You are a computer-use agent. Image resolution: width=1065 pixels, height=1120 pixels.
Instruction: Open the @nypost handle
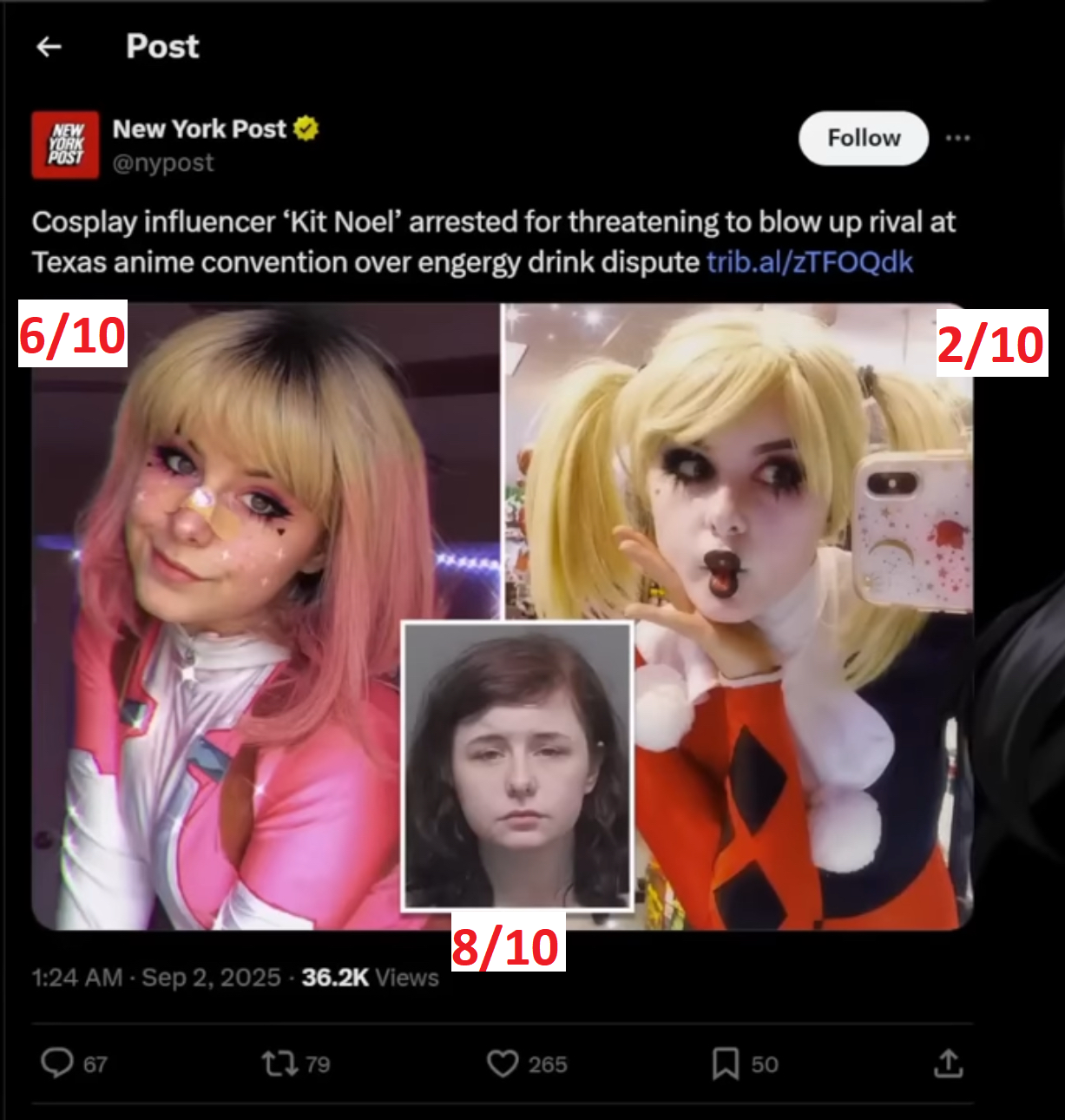point(163,162)
